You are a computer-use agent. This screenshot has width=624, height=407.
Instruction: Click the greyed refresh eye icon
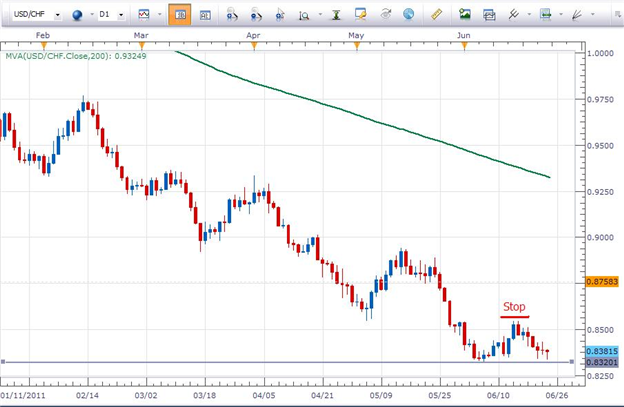coord(385,15)
